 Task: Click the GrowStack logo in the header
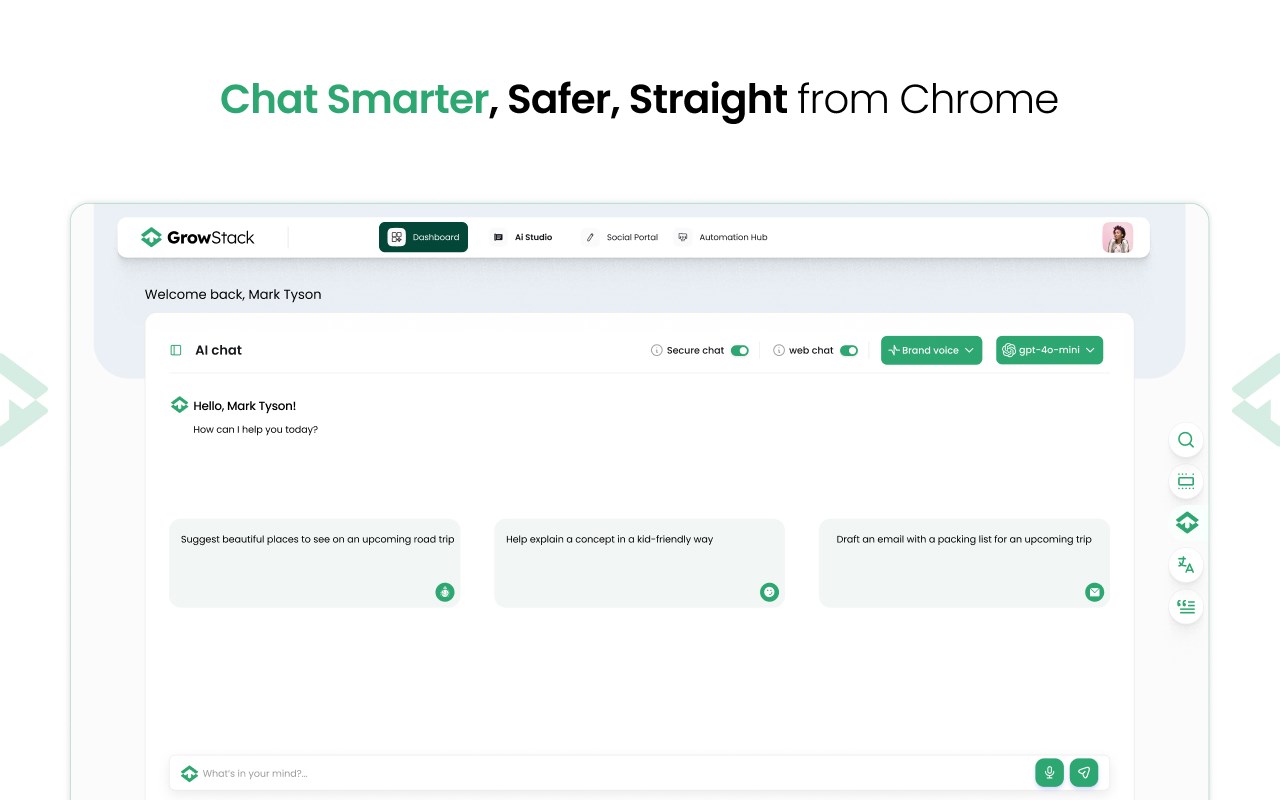197,237
